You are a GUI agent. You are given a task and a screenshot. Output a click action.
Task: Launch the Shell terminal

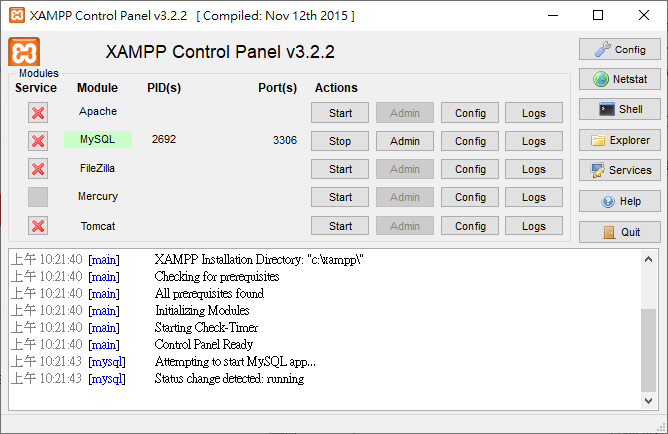619,109
